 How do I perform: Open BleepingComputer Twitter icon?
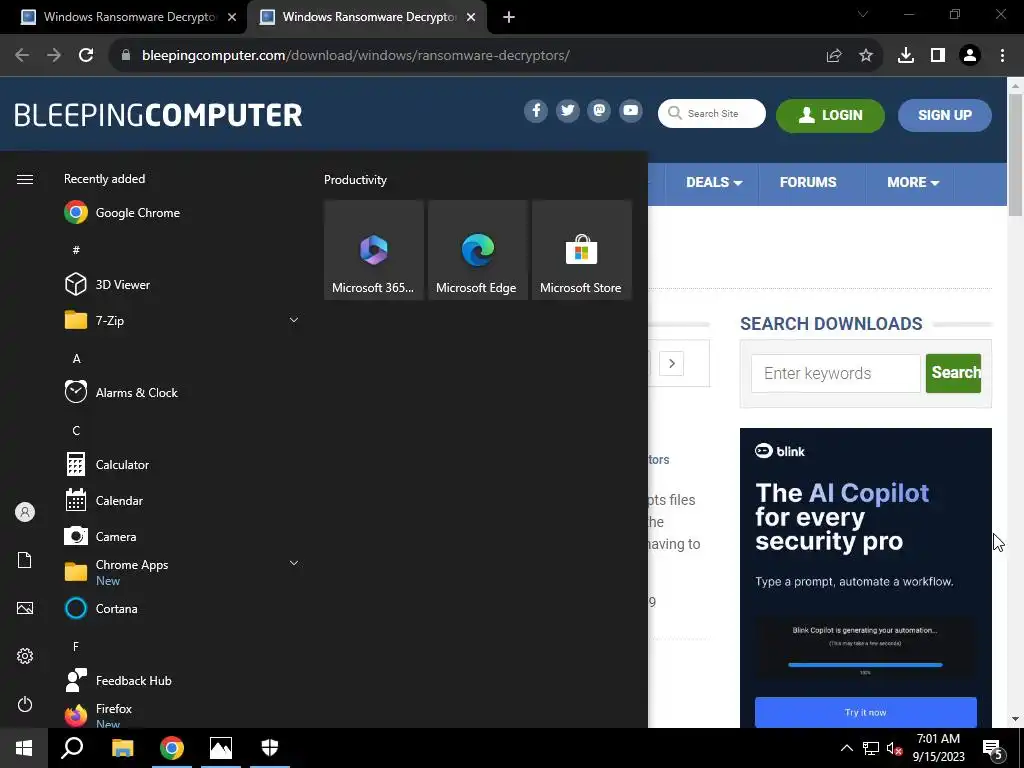coord(568,111)
